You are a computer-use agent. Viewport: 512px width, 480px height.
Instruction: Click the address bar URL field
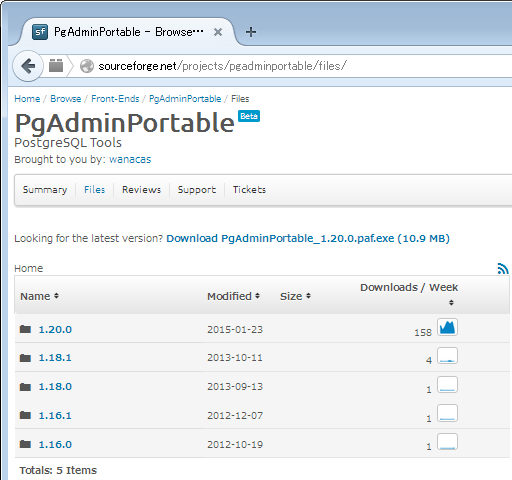pyautogui.click(x=293, y=66)
